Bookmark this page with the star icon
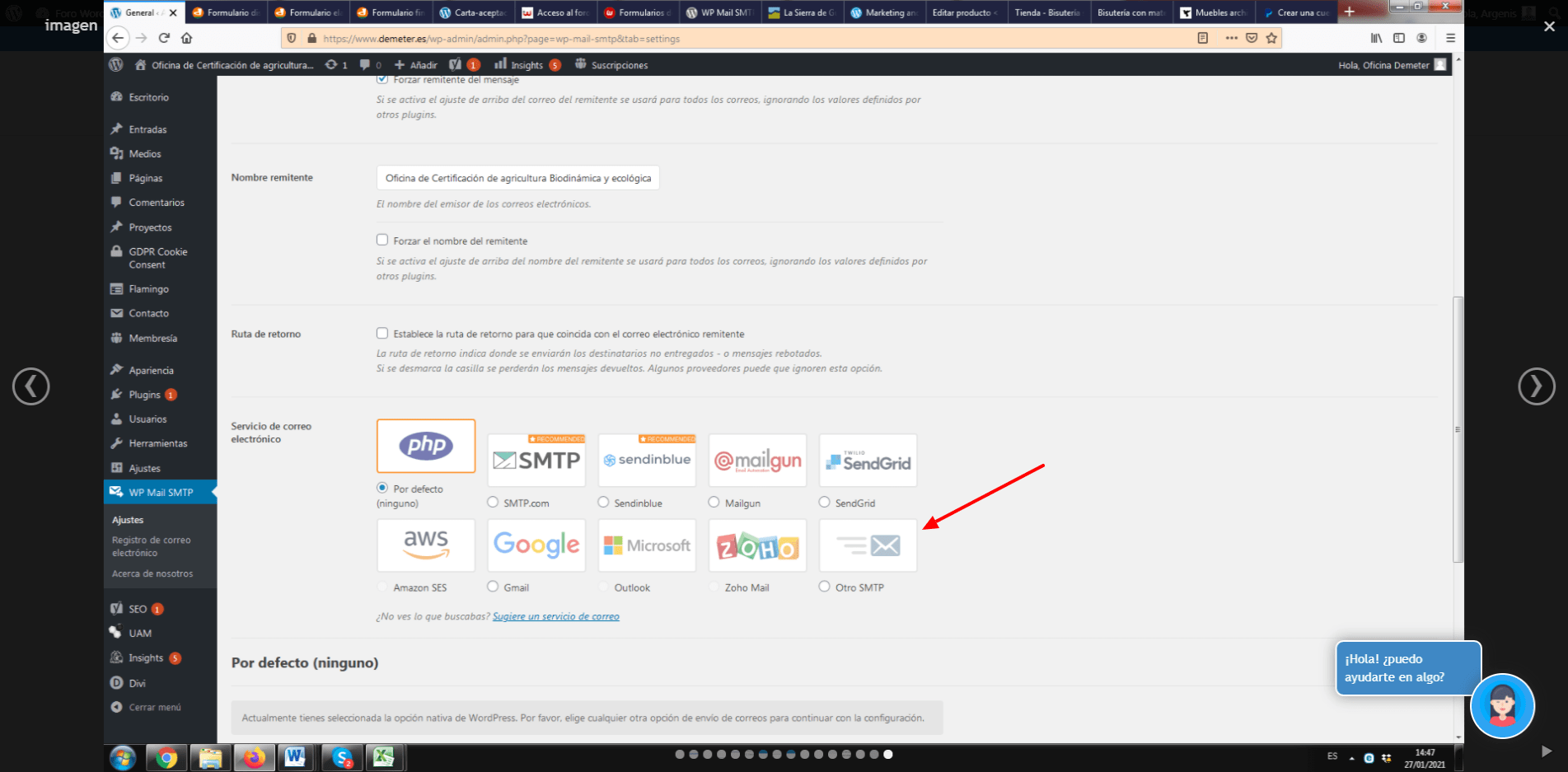Screen dimensions: 1568x772 click(x=1271, y=38)
